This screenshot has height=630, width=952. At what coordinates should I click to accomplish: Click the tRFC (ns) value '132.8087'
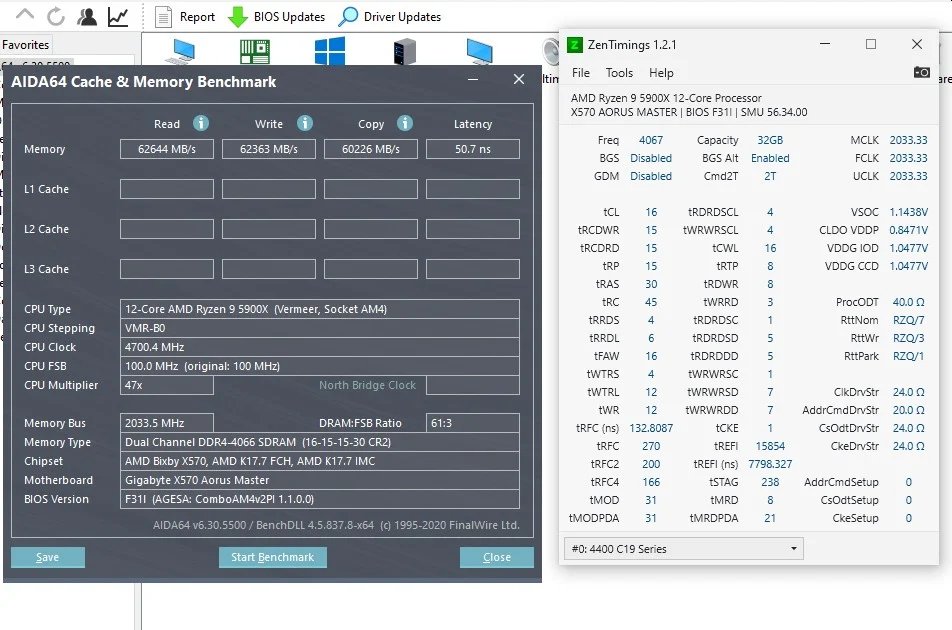pos(651,428)
